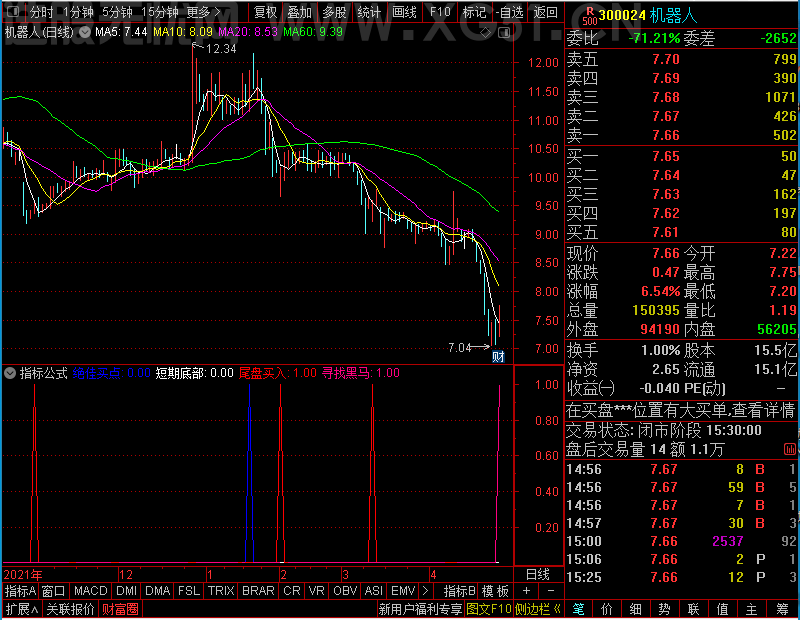Viewport: 800px width, 620px height.
Task: Switch to 分时 intraday view
Action: pyautogui.click(x=41, y=12)
